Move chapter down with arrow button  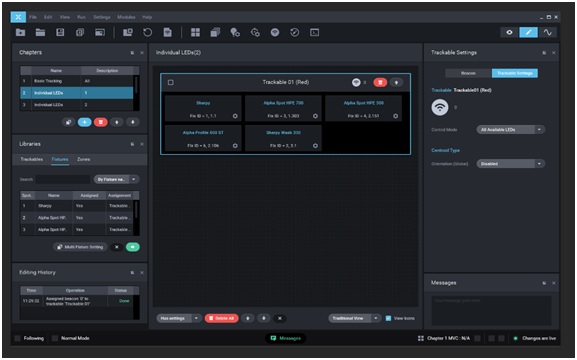(x=133, y=122)
